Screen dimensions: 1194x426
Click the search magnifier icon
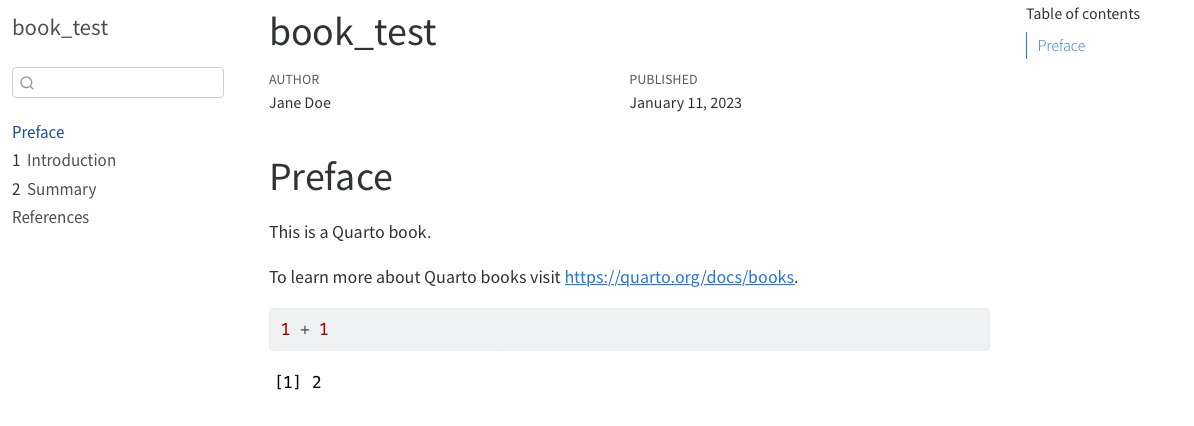[27, 83]
